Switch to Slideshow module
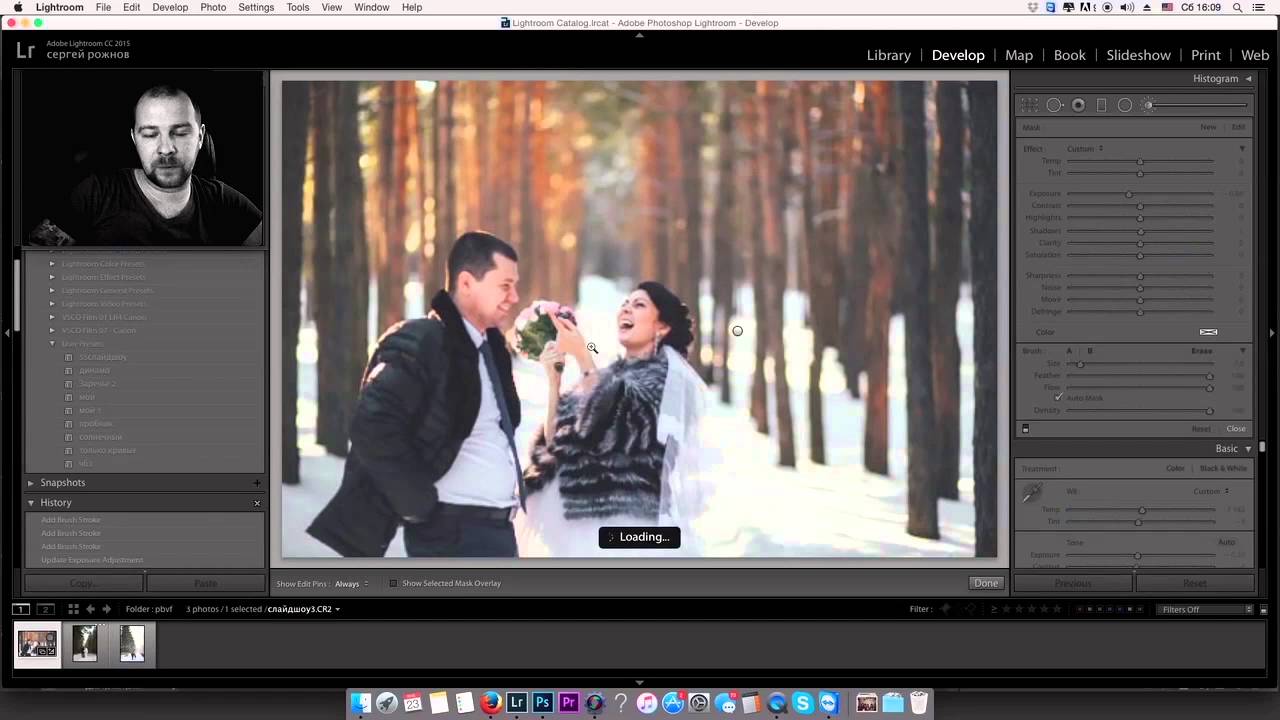The height and width of the screenshot is (720, 1280). tap(1138, 55)
